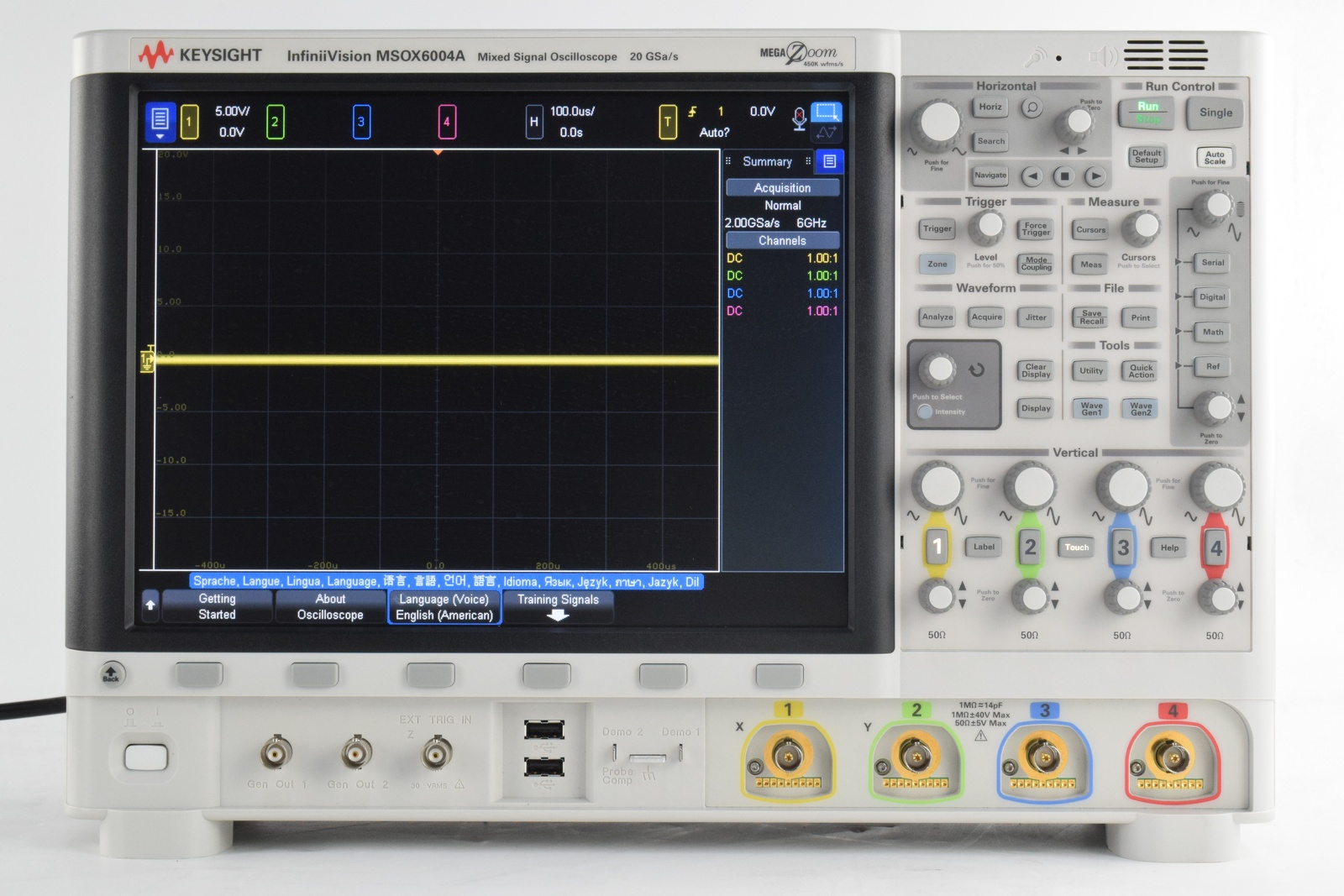The width and height of the screenshot is (1344, 896).
Task: Click the Help key
Action: [1169, 548]
